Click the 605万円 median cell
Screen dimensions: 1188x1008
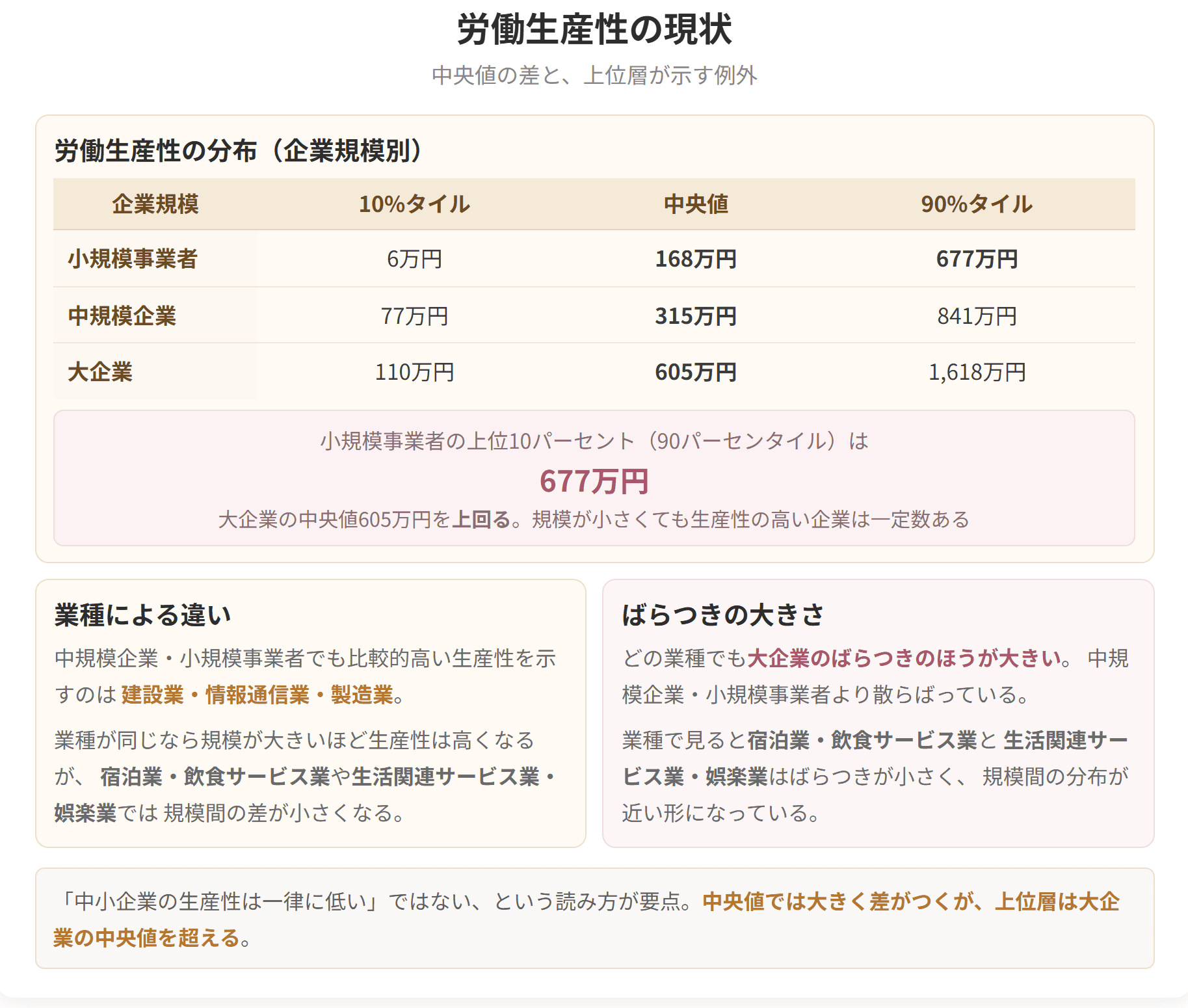click(x=696, y=372)
